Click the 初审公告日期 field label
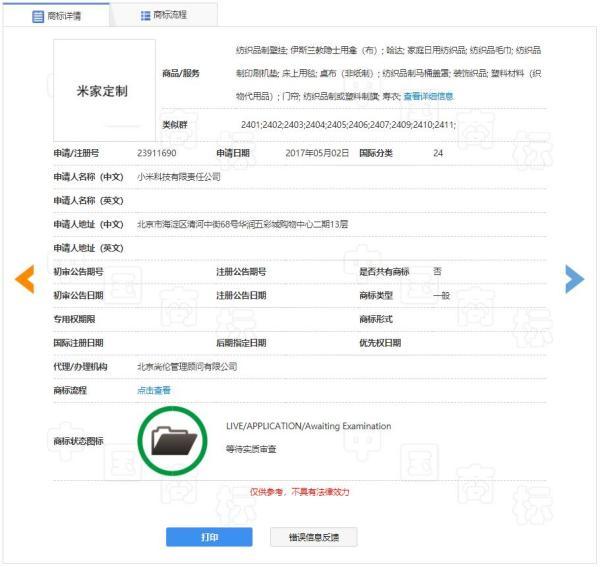Viewport: 600px width, 567px height. tap(78, 295)
